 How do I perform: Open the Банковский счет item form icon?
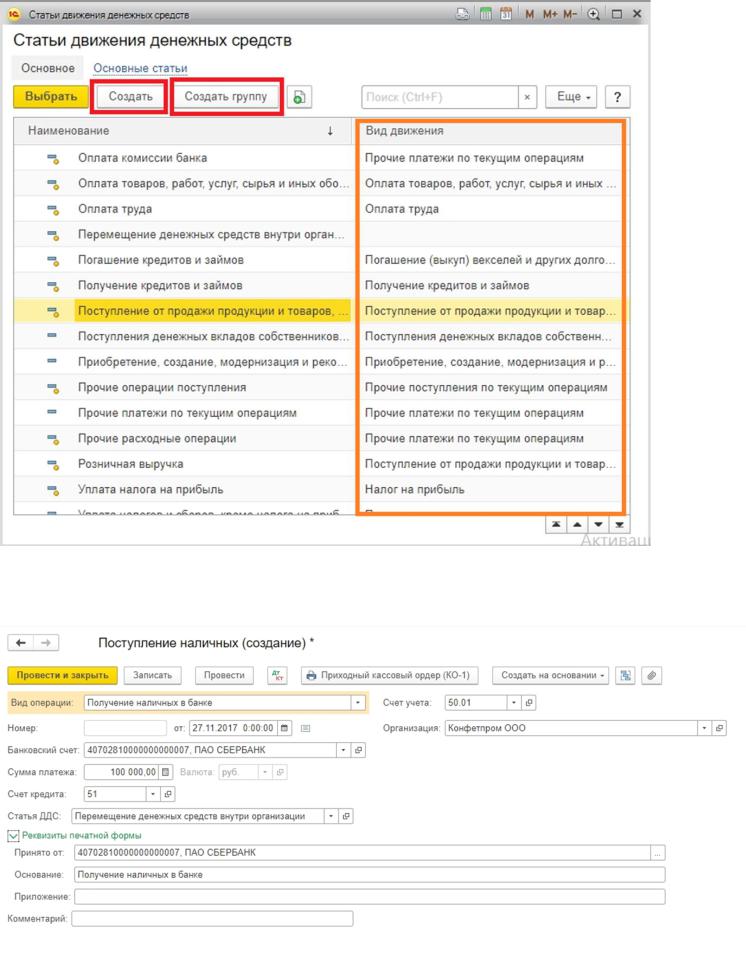point(359,750)
